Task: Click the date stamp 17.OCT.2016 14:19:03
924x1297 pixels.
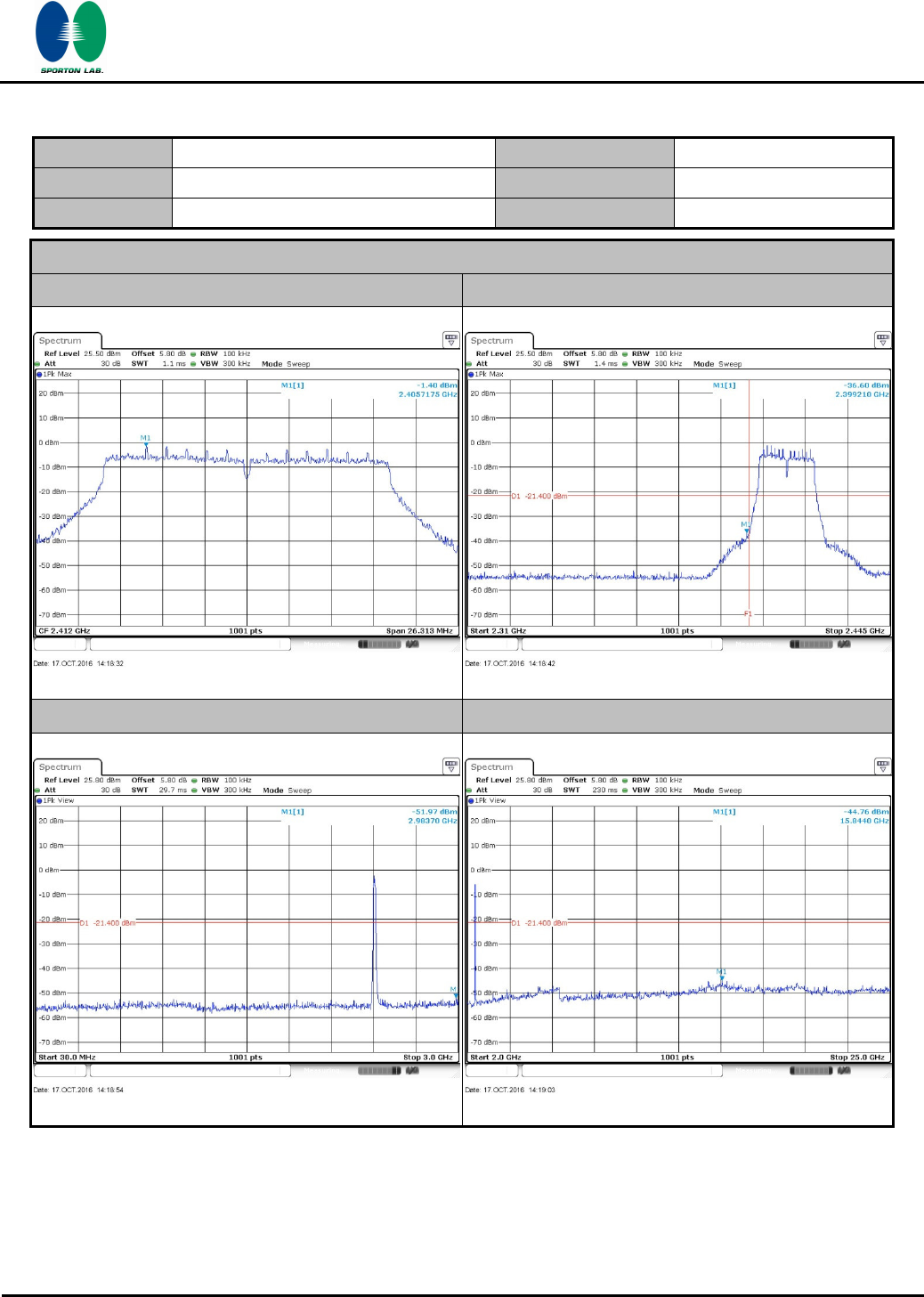Action: [x=510, y=1090]
